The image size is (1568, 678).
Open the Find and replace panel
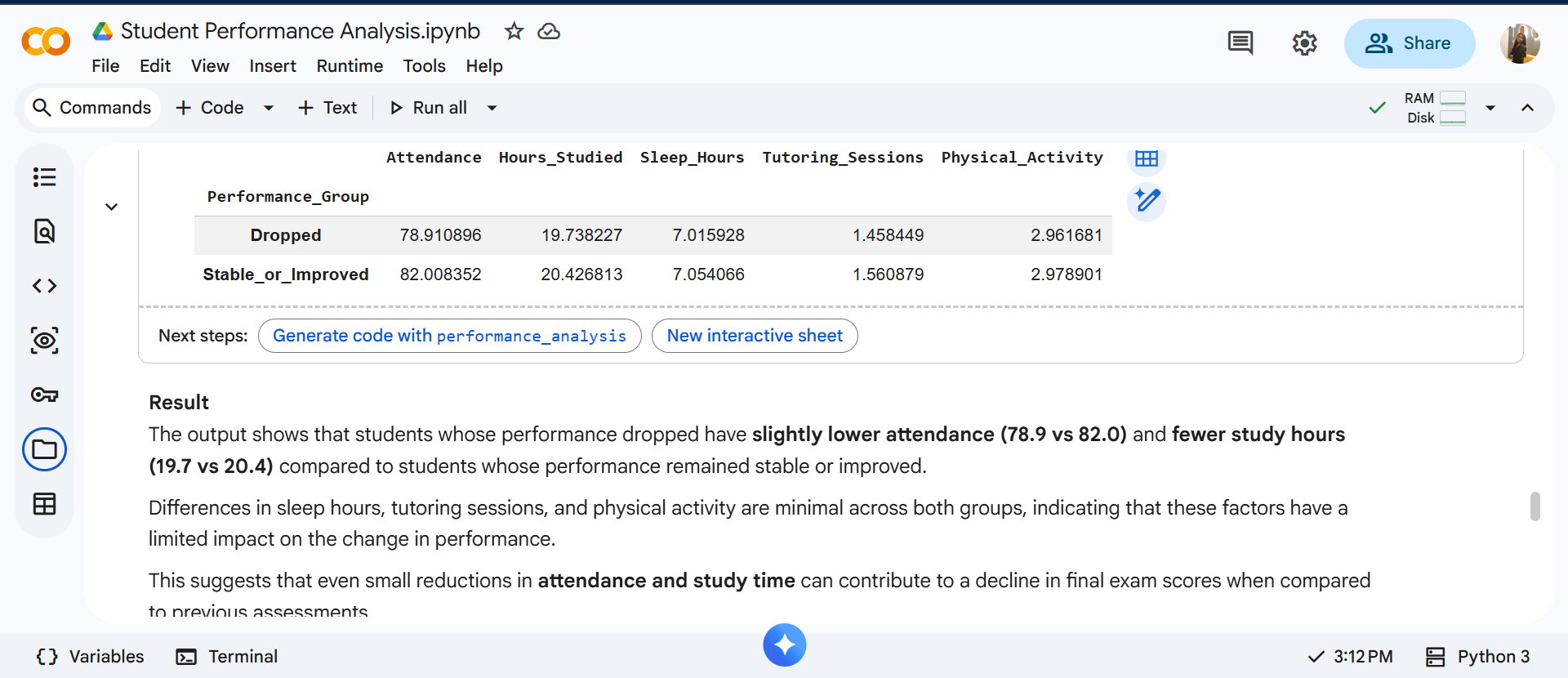44,231
